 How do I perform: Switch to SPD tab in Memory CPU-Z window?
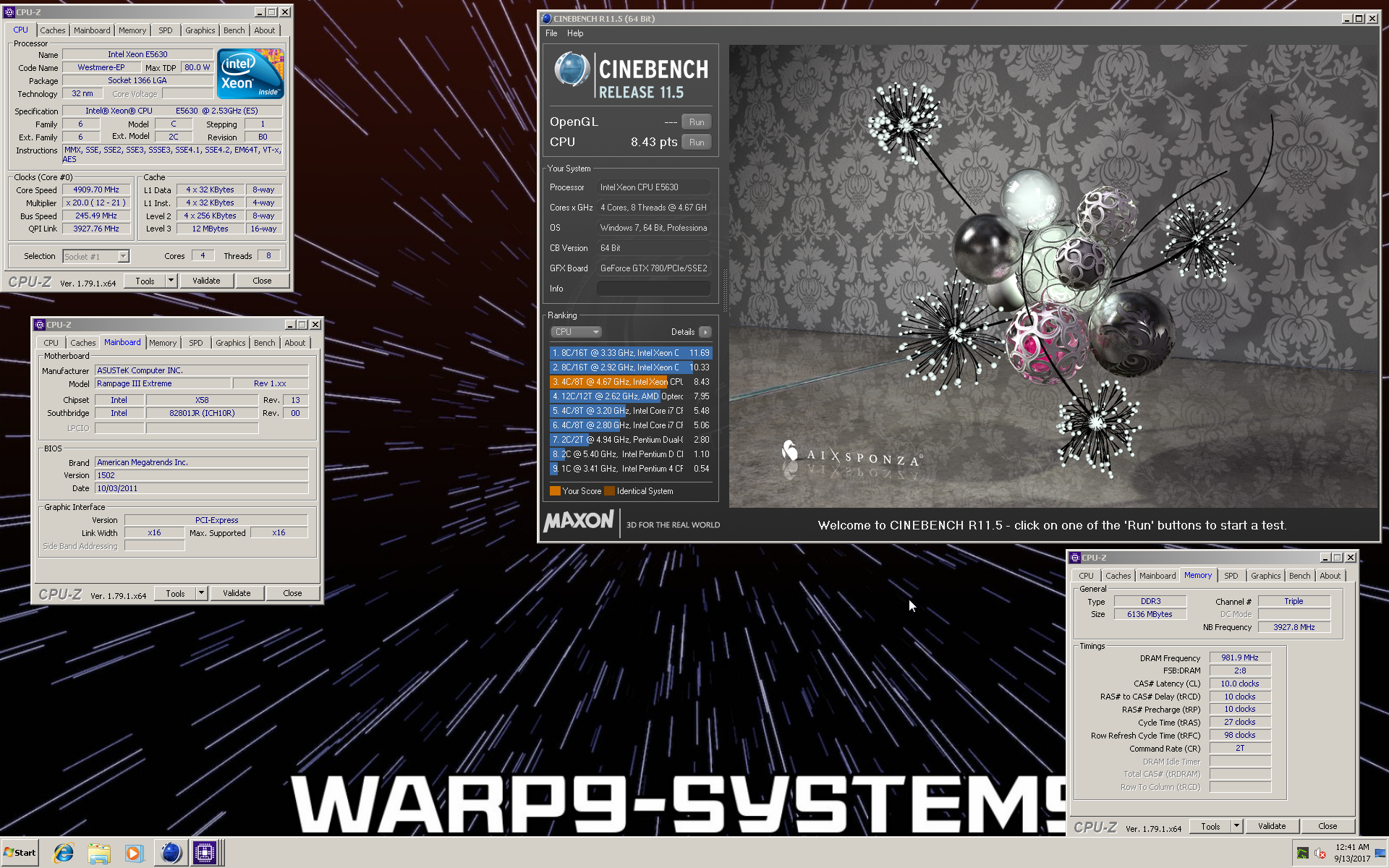point(1231,576)
